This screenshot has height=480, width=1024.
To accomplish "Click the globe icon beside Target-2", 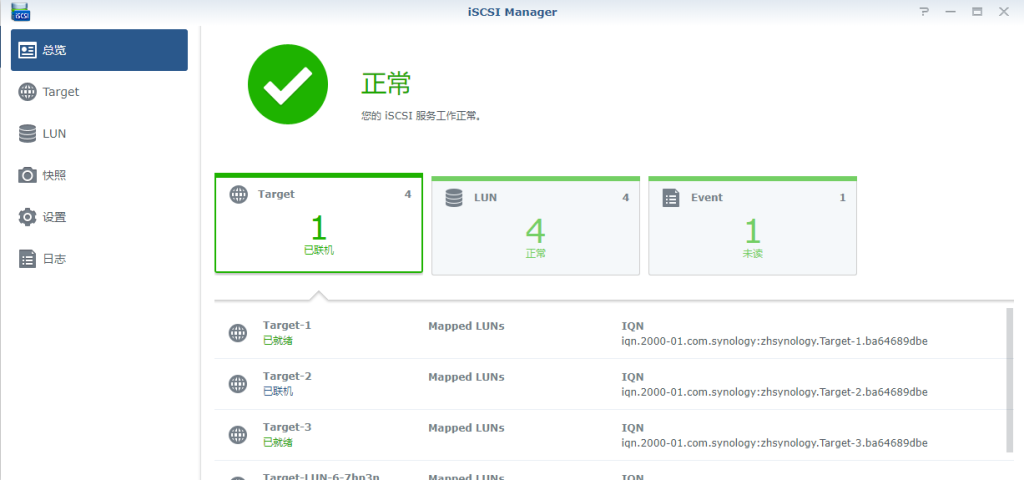I will [238, 384].
